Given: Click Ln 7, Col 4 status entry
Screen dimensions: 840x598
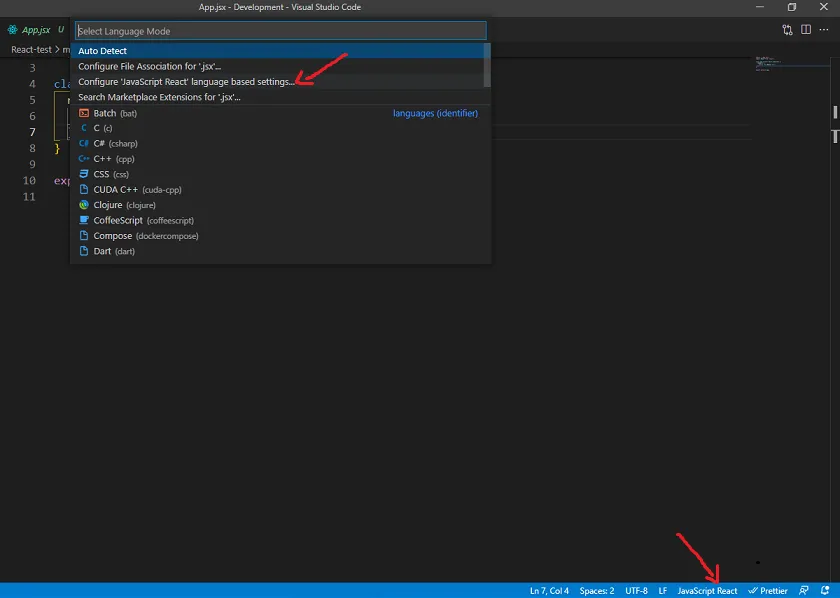Looking at the screenshot, I should [549, 590].
